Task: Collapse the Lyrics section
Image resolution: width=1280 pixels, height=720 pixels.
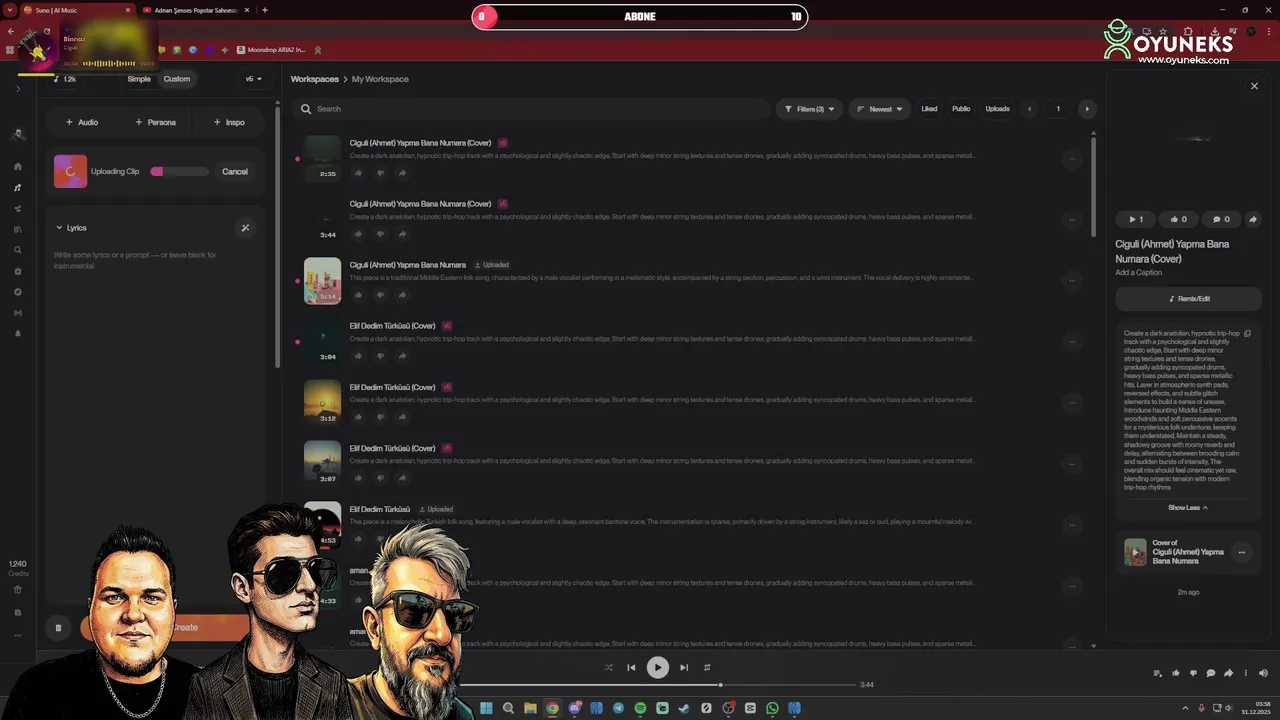Action: 71,228
